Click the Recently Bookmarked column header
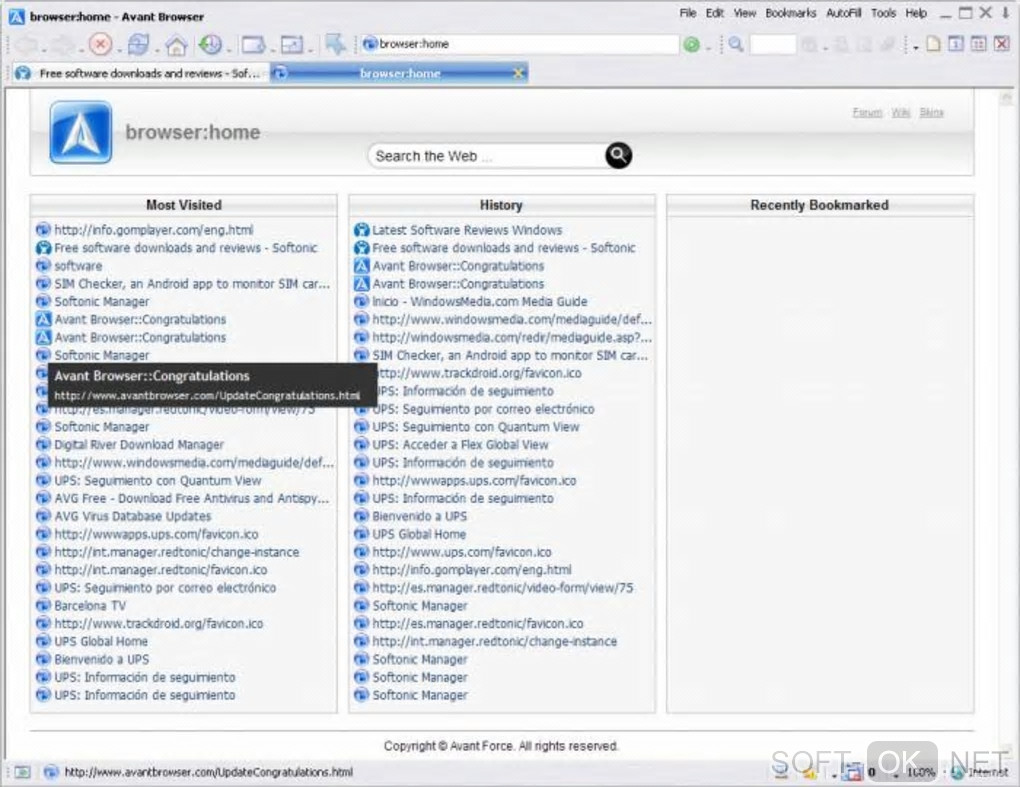Viewport: 1020px width, 787px height. point(820,205)
